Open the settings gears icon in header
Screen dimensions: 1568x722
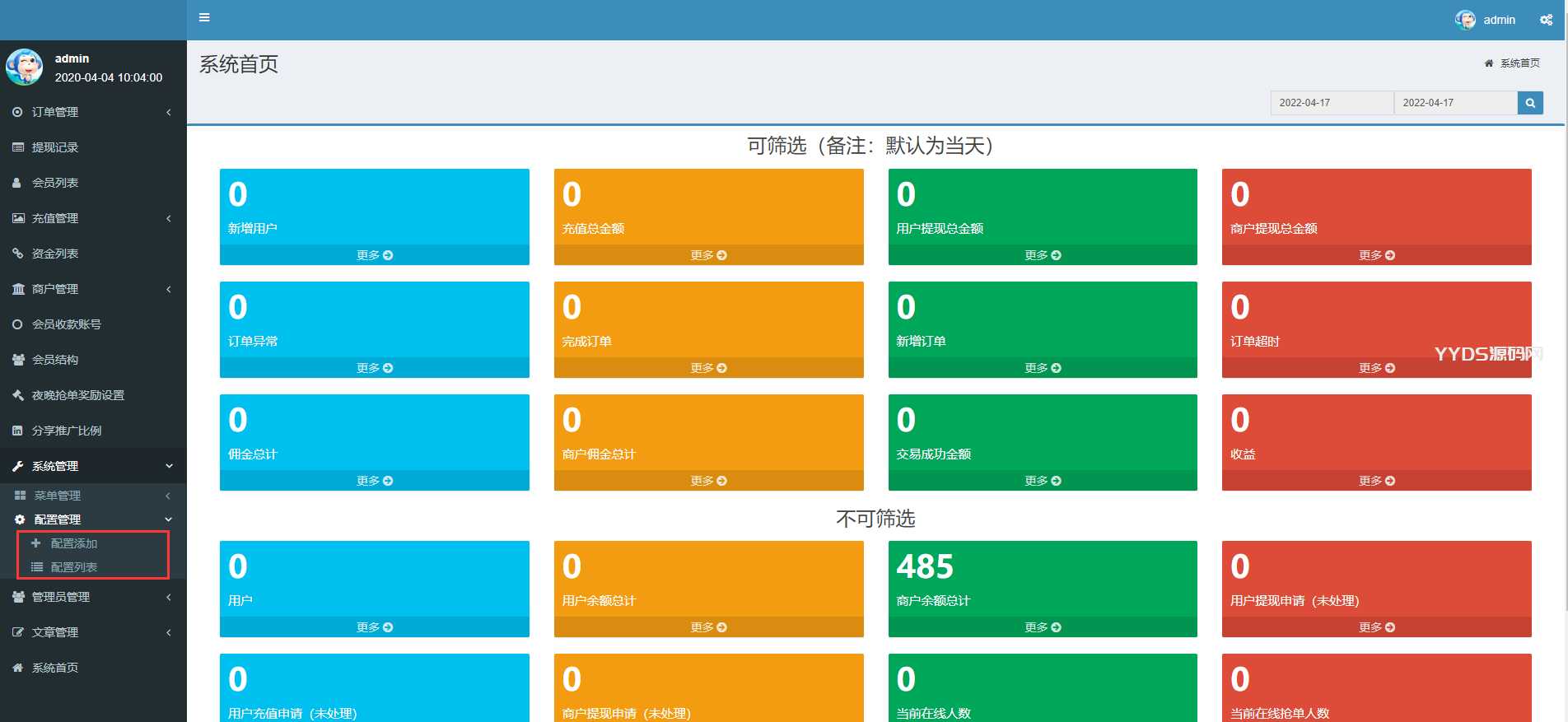pyautogui.click(x=1546, y=20)
